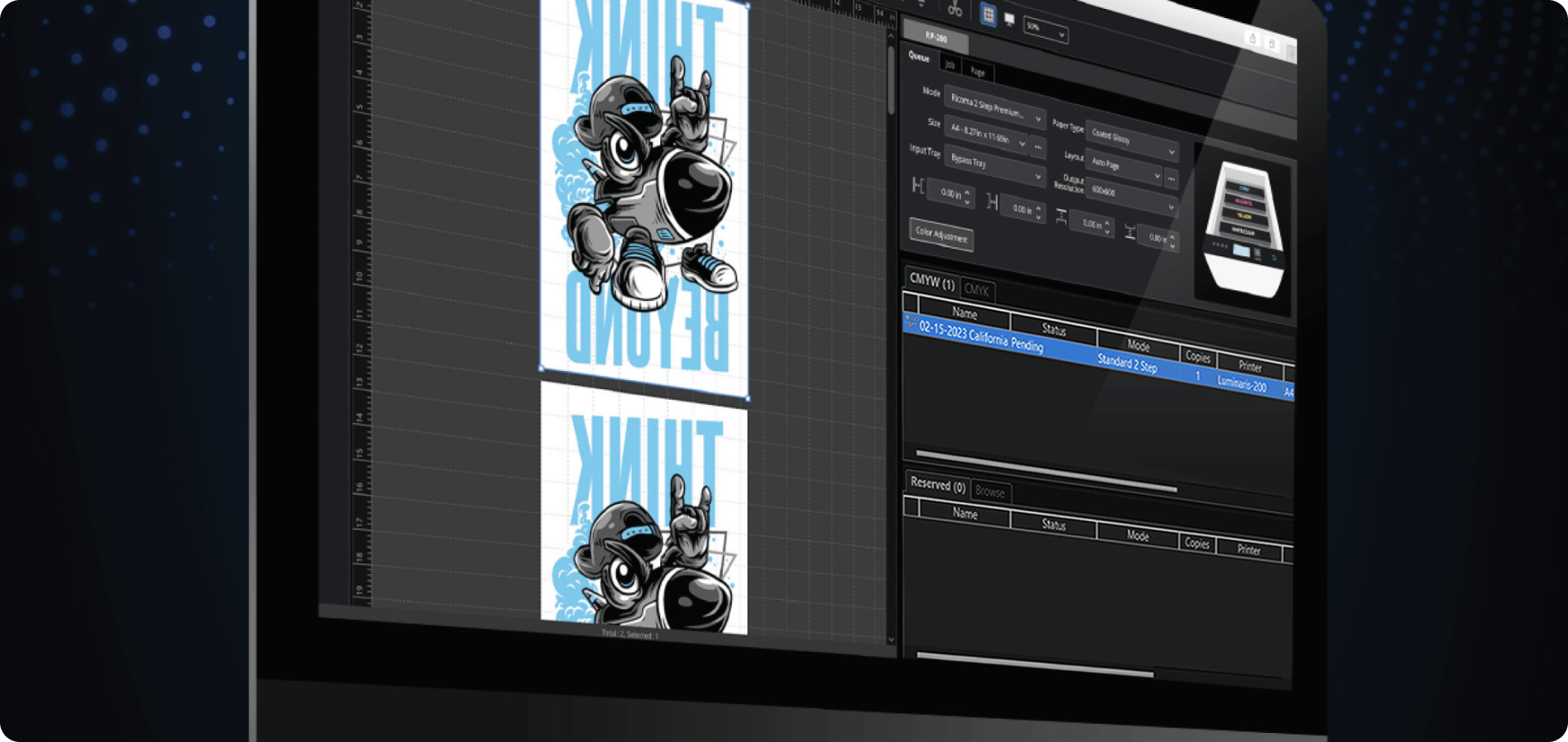This screenshot has height=742, width=1568.
Task: Select the RP-280 printer tab
Action: click(x=935, y=38)
